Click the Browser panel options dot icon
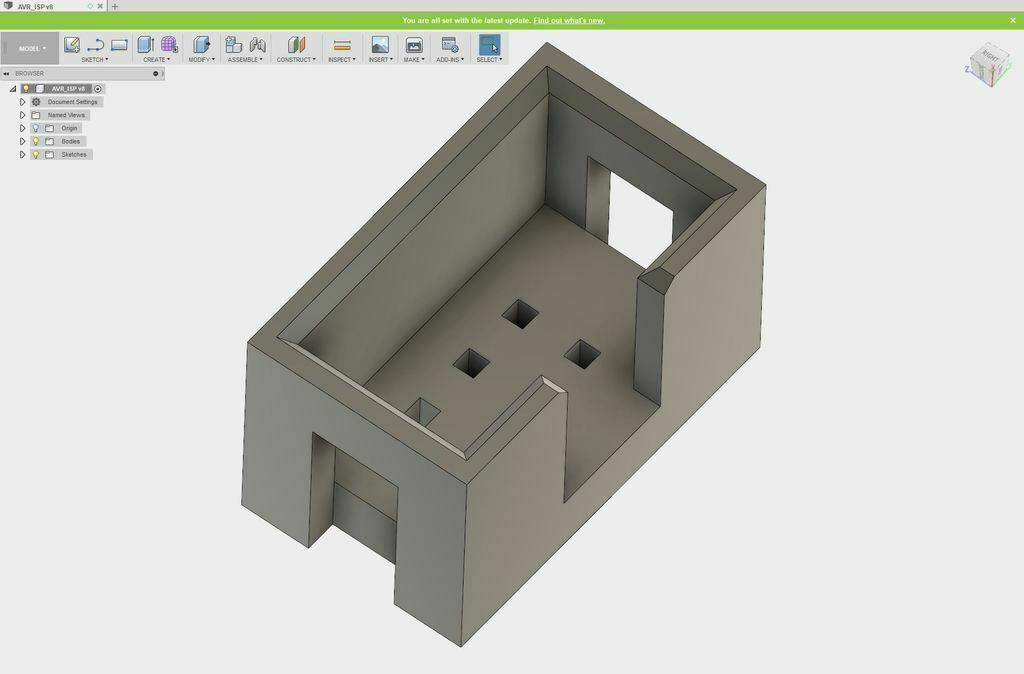 click(x=155, y=74)
